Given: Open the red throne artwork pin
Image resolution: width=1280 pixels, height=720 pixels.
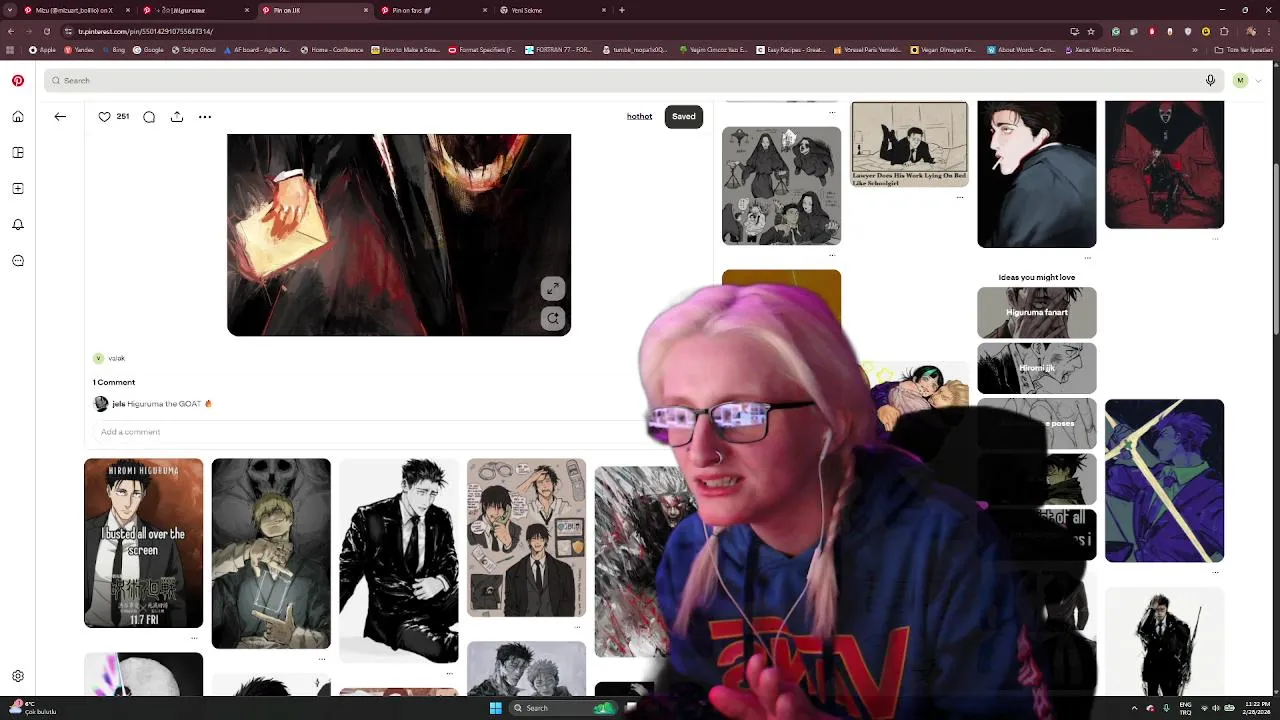Looking at the screenshot, I should (x=1164, y=165).
